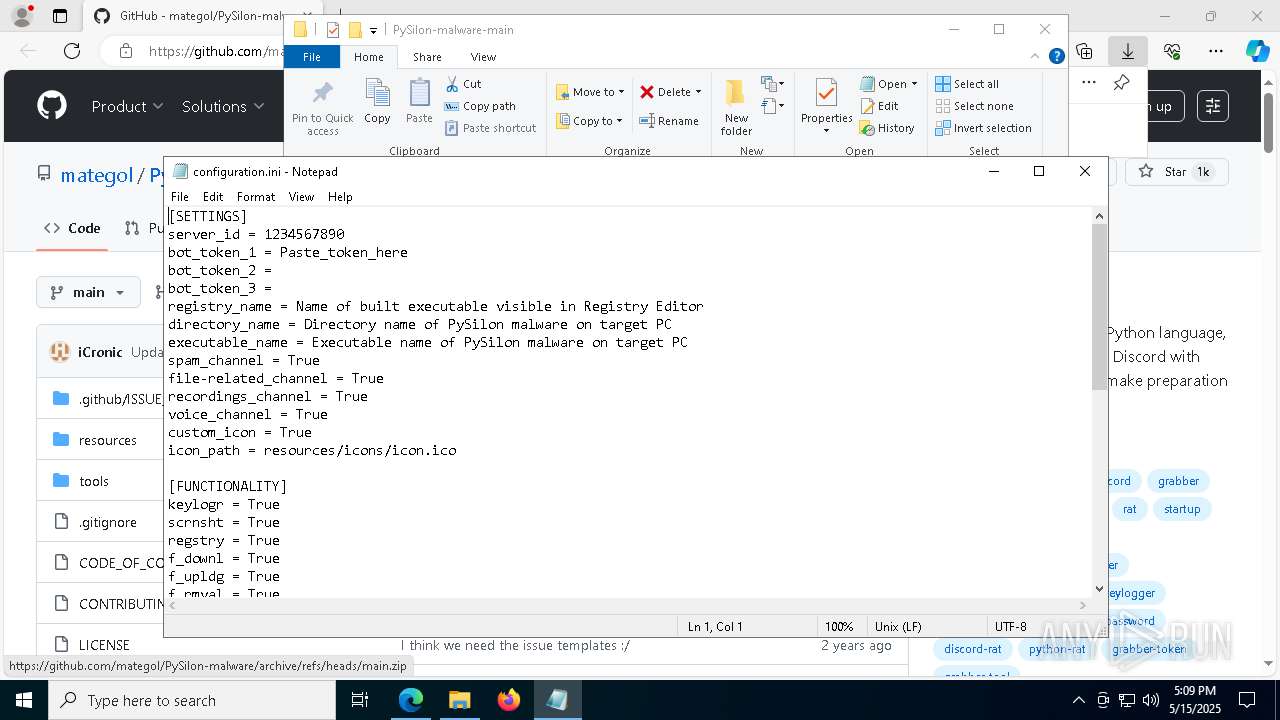Click Notepad horizontal scroll right arrow

tap(1082, 605)
